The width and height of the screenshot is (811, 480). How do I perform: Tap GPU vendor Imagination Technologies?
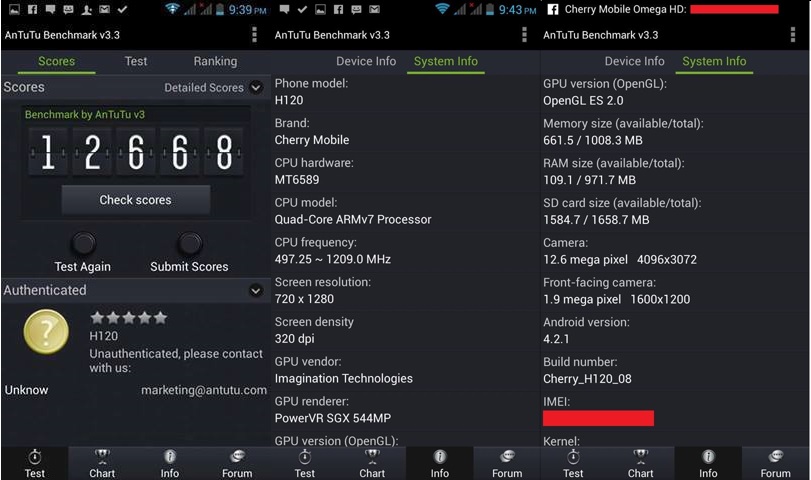pyautogui.click(x=343, y=379)
